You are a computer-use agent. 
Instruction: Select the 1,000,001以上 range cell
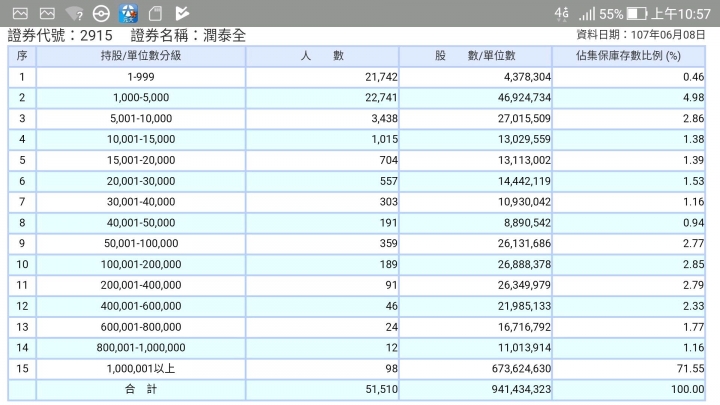click(141, 369)
